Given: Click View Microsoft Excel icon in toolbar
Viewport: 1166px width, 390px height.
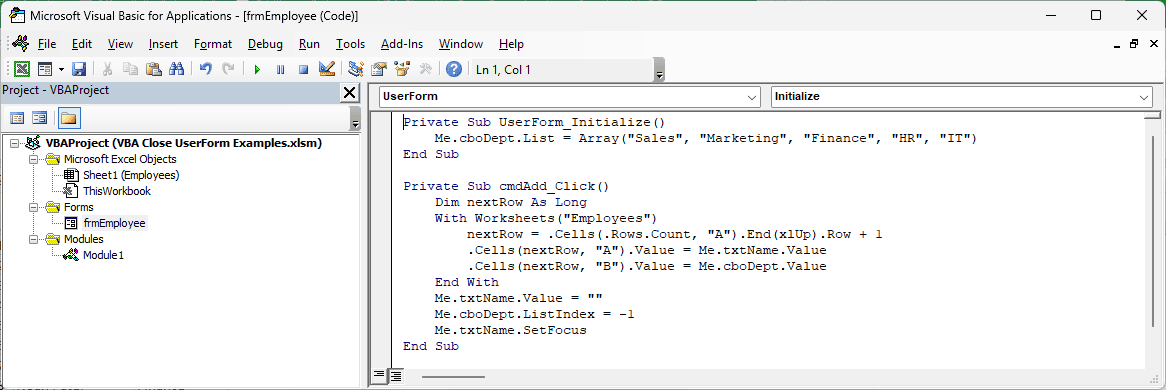Looking at the screenshot, I should 22,69.
